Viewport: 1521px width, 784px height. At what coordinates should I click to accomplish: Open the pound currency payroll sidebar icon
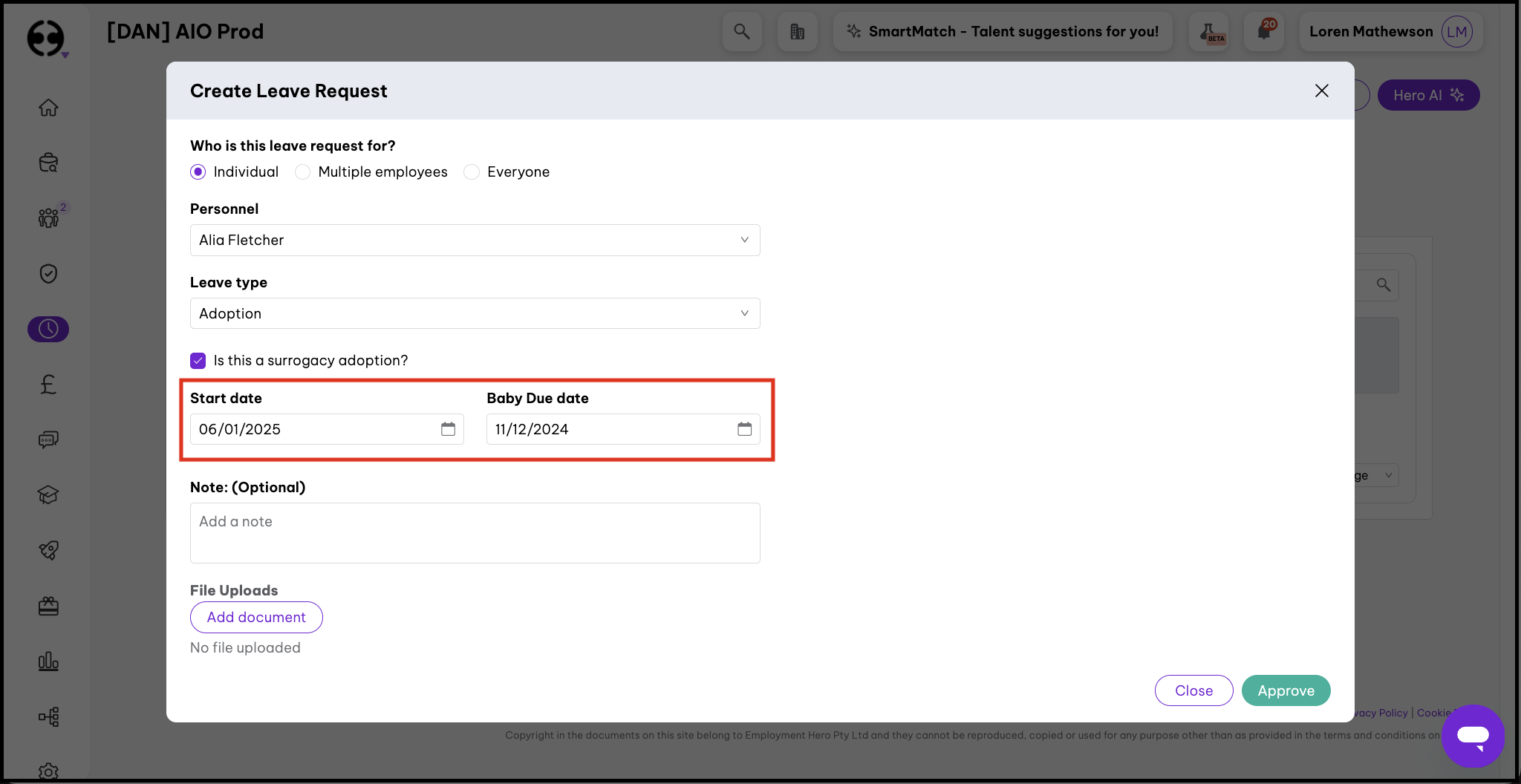point(48,384)
